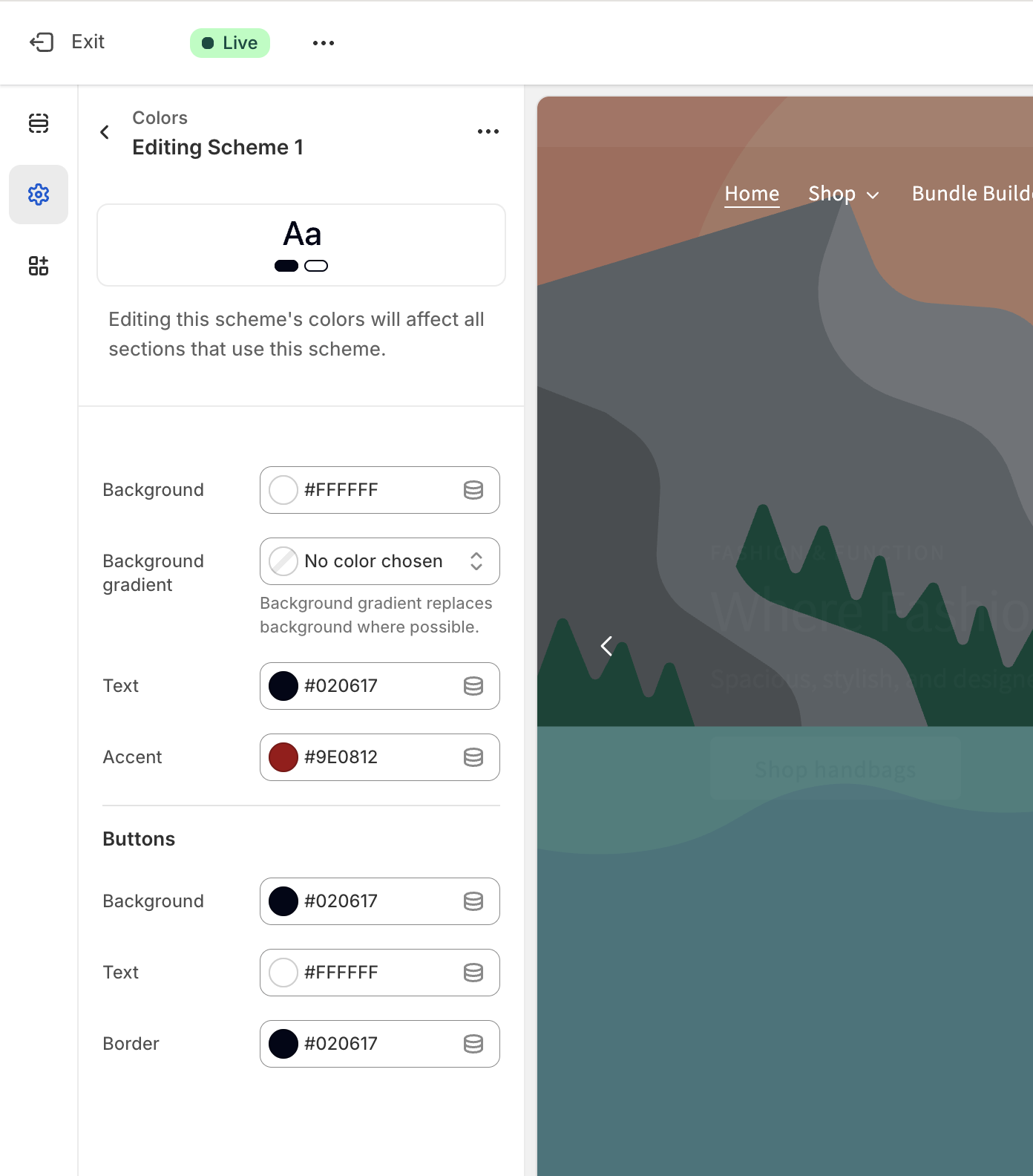This screenshot has width=1033, height=1176.
Task: Click the Exit icon in top bar
Action: (x=42, y=42)
